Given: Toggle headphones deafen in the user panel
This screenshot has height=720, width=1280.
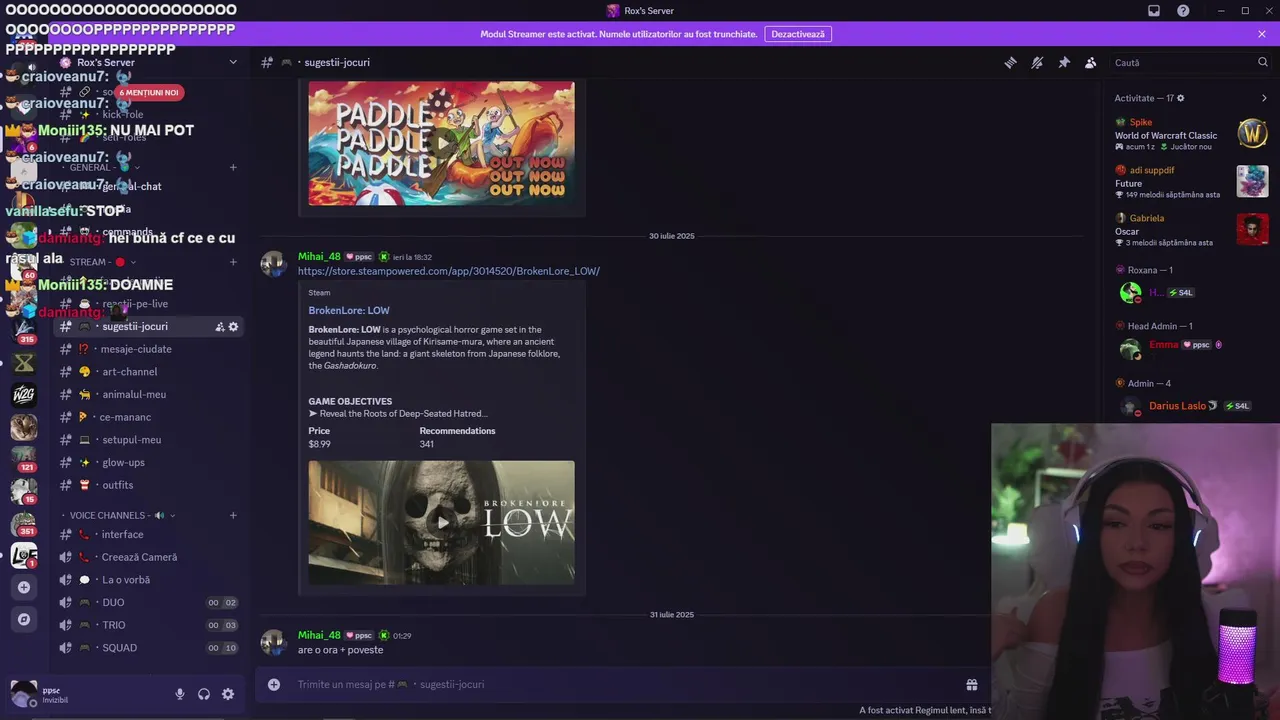Looking at the screenshot, I should (x=204, y=694).
